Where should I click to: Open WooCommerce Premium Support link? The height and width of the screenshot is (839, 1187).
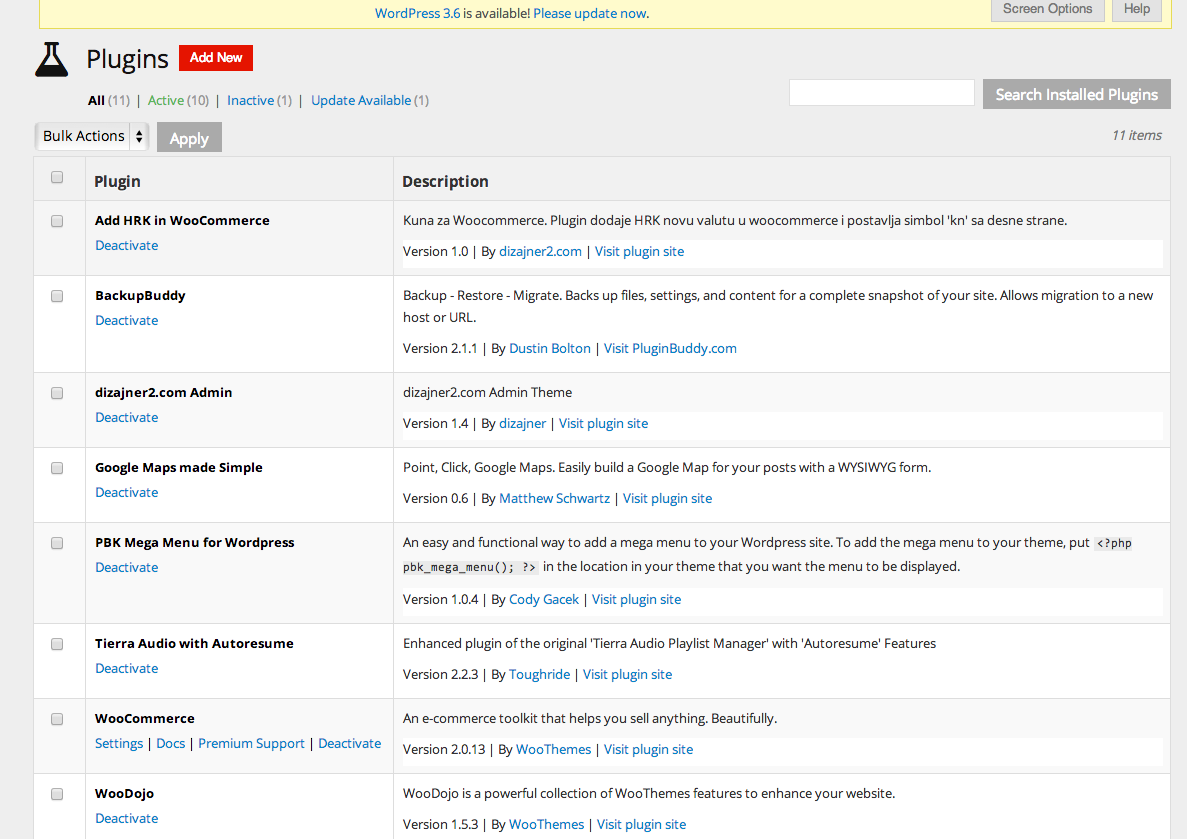click(x=251, y=744)
